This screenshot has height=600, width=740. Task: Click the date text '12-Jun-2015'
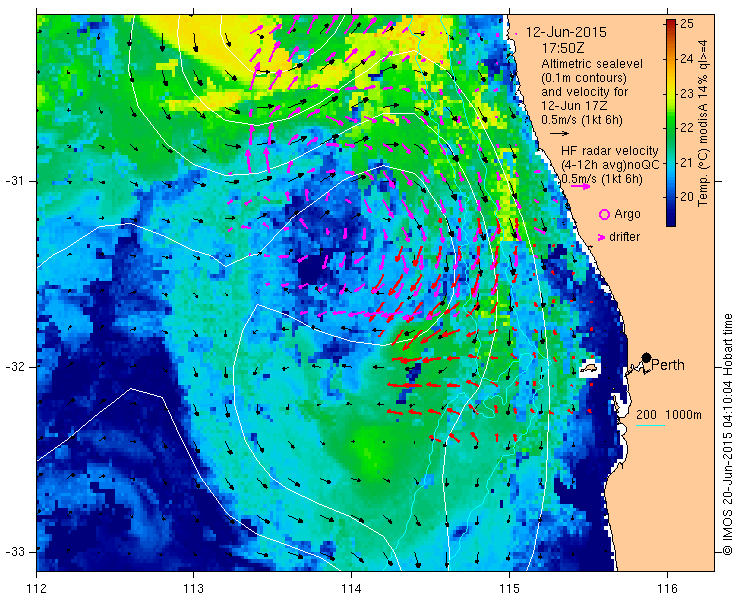click(566, 33)
